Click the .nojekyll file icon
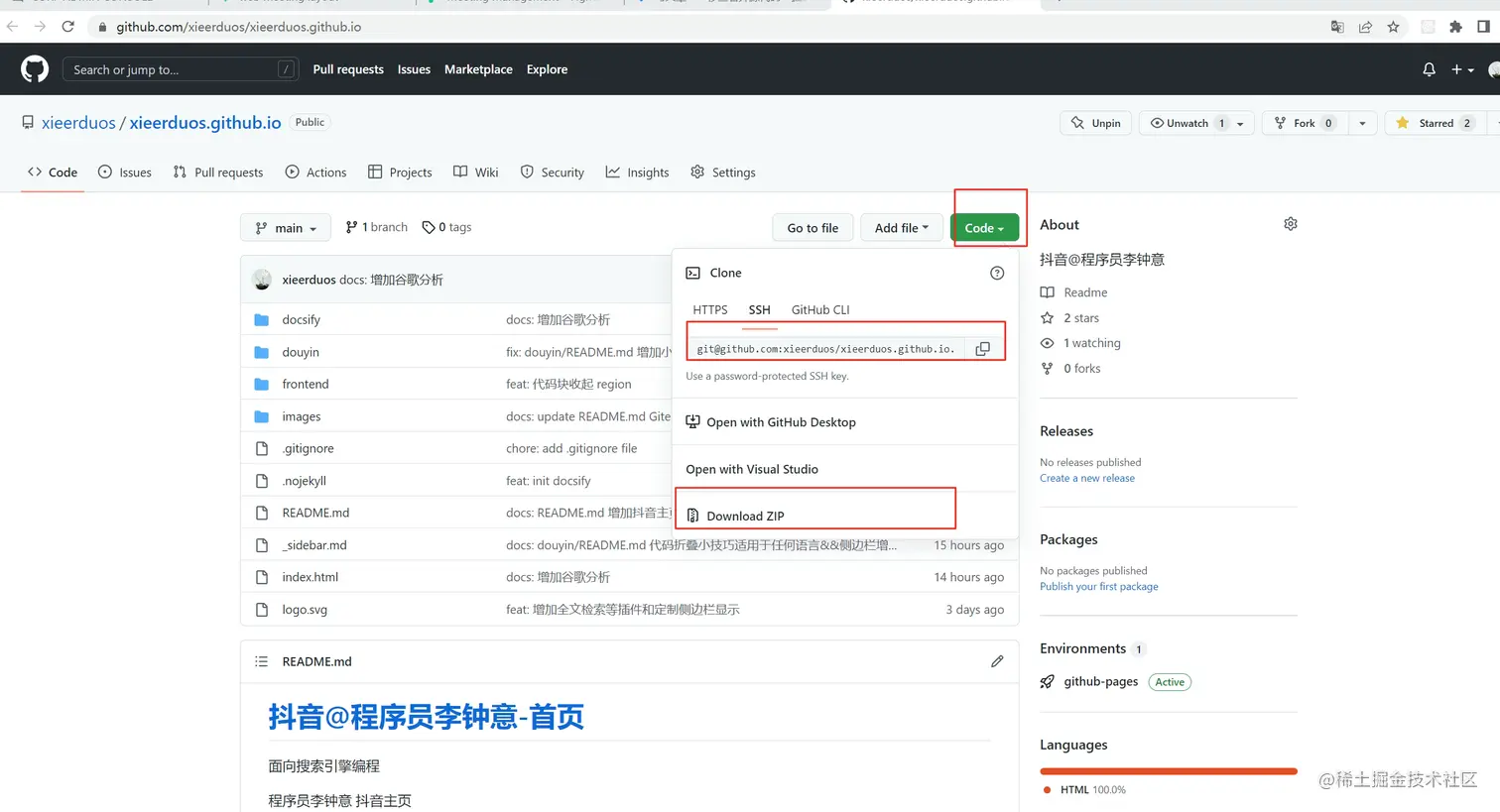Screen dimensions: 1500x812 [x=262, y=481]
